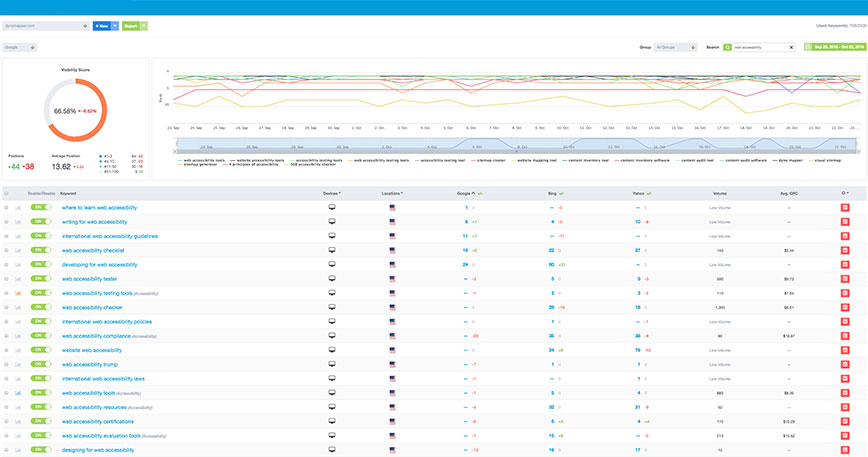The width and height of the screenshot is (868, 457).
Task: Click the green date range picker
Action: tap(835, 47)
